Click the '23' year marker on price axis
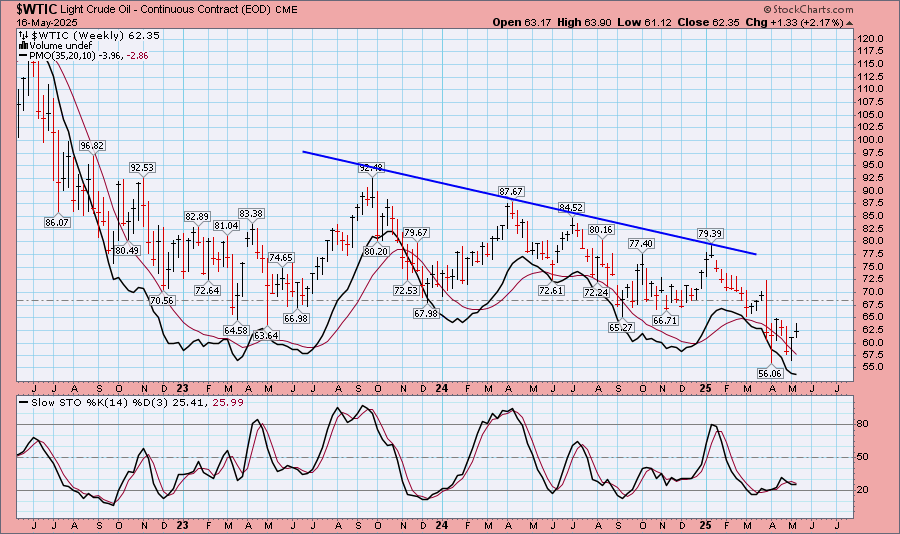The image size is (900, 534). [182, 387]
